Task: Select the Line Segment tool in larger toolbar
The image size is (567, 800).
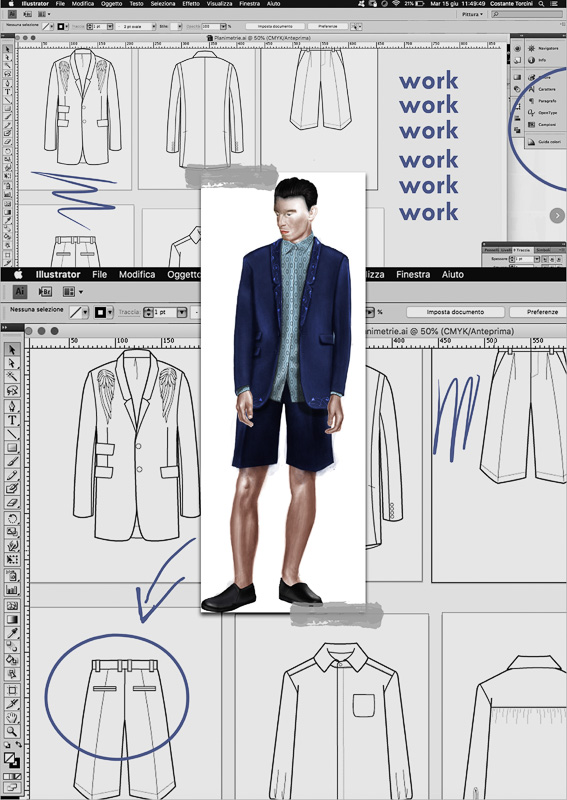Action: 12,434
